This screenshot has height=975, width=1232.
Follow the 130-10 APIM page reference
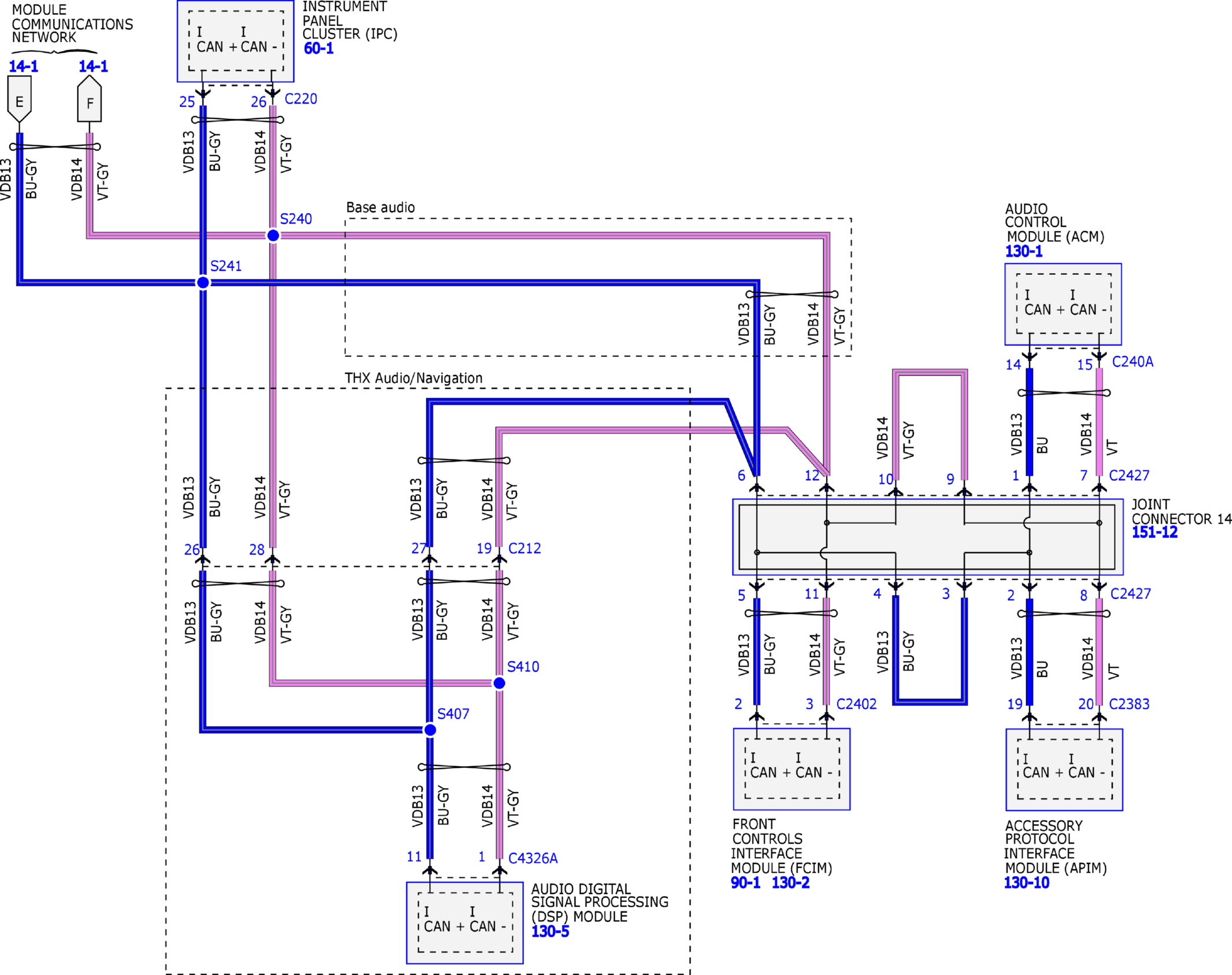1027,883
